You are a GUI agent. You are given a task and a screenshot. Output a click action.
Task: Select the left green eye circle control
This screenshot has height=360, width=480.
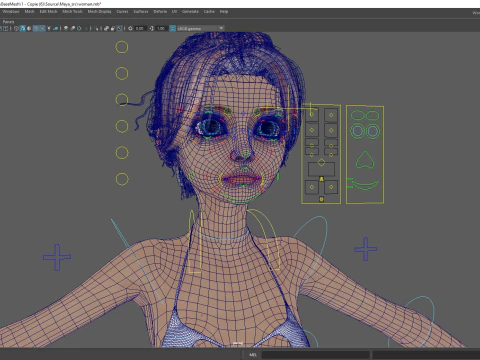click(357, 131)
